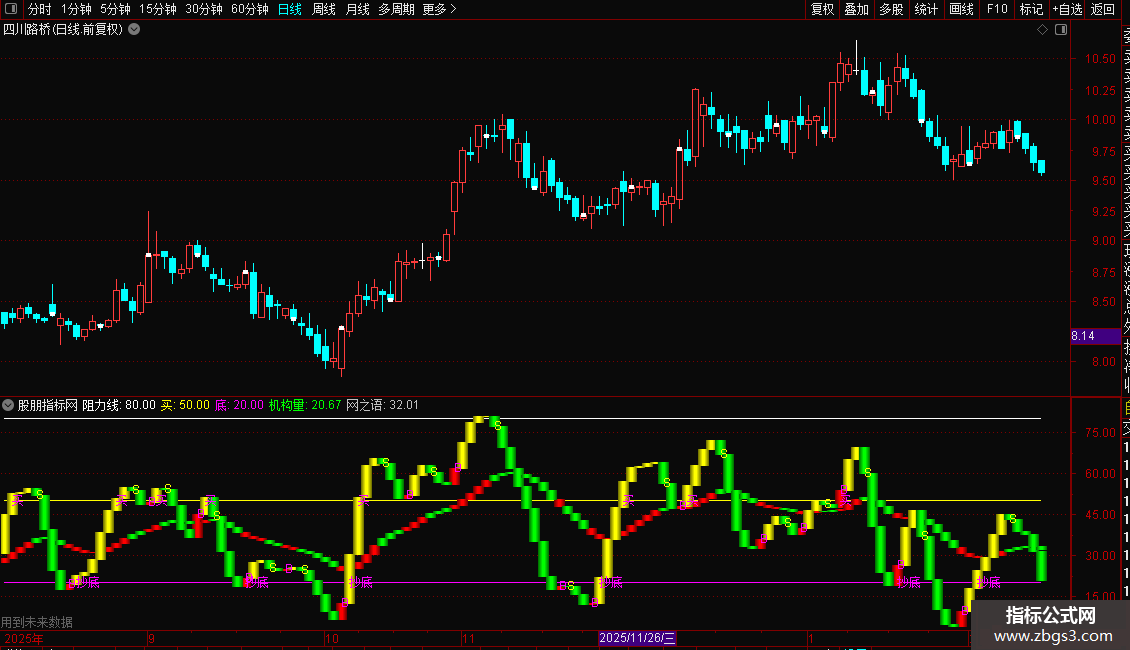Click the month 10 marker on time axis

click(x=332, y=638)
